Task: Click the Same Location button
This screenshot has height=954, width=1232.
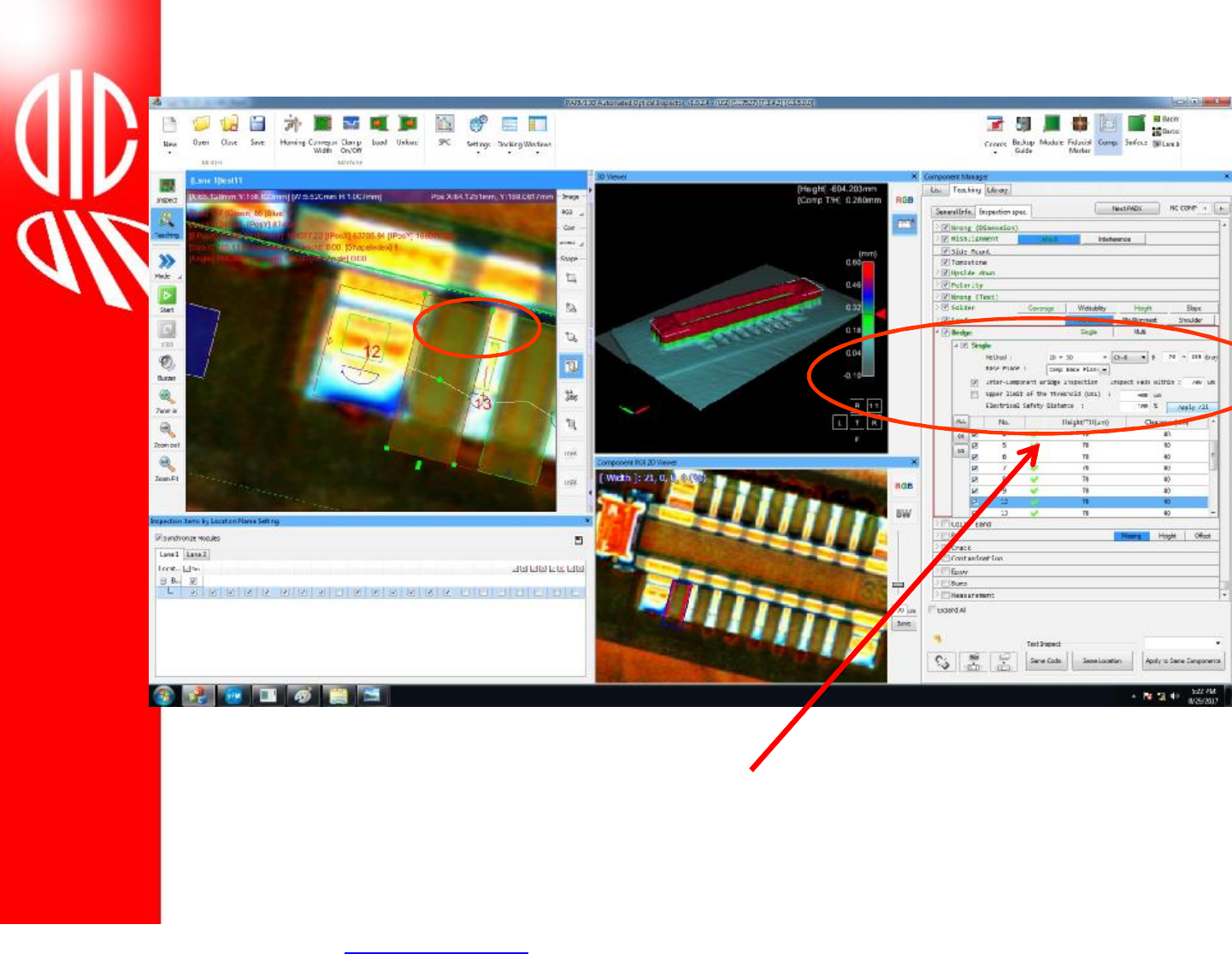Action: (x=1102, y=661)
